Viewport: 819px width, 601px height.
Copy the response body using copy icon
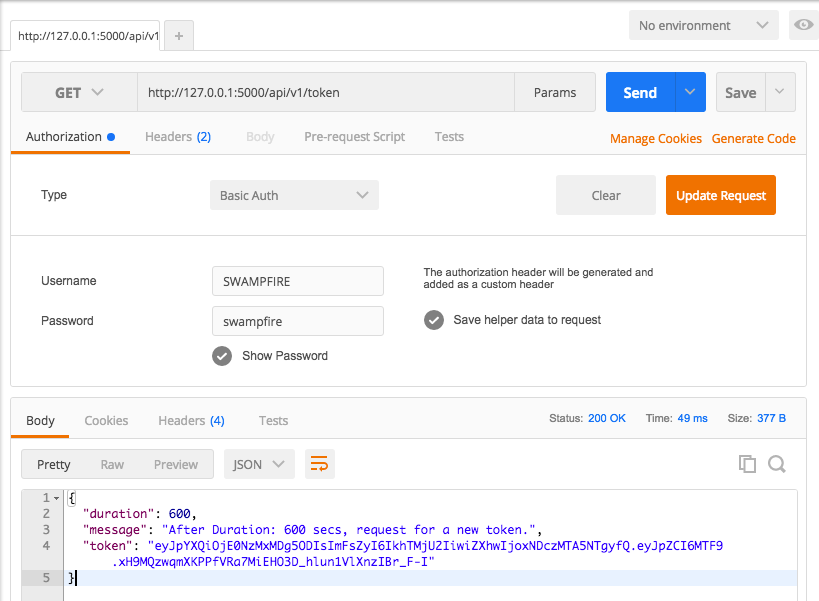[x=747, y=464]
